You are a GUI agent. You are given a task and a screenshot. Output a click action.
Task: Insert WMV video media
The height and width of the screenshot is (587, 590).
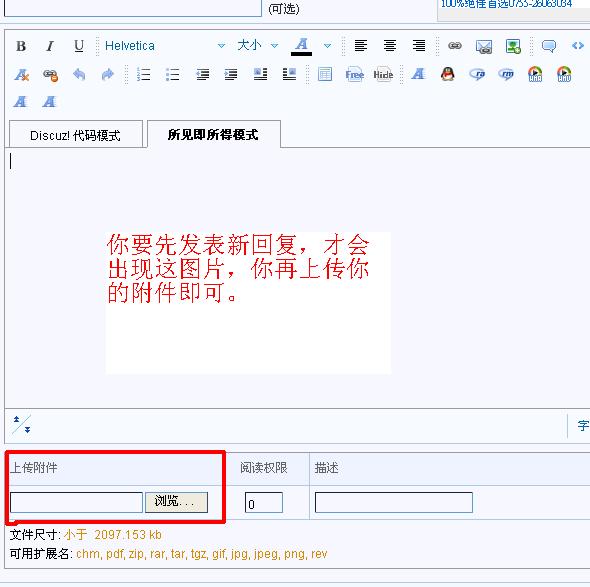pos(564,74)
